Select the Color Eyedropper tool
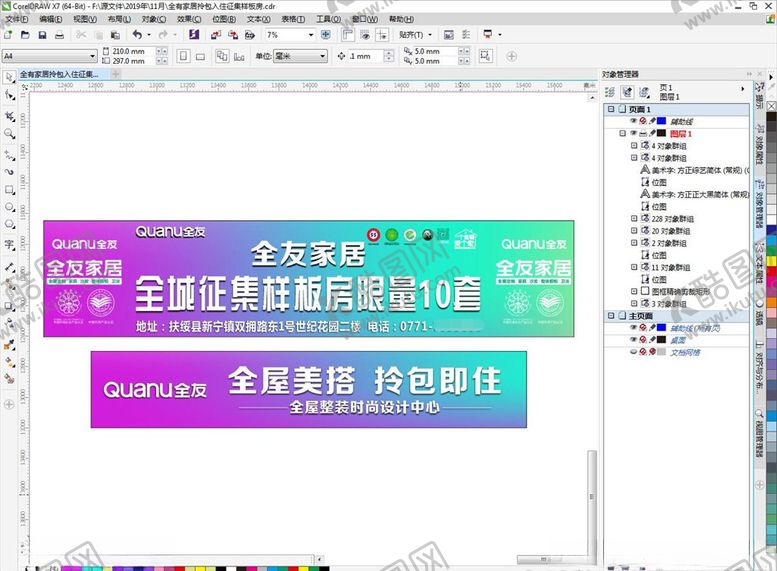This screenshot has height=571, width=777. pos(9,345)
